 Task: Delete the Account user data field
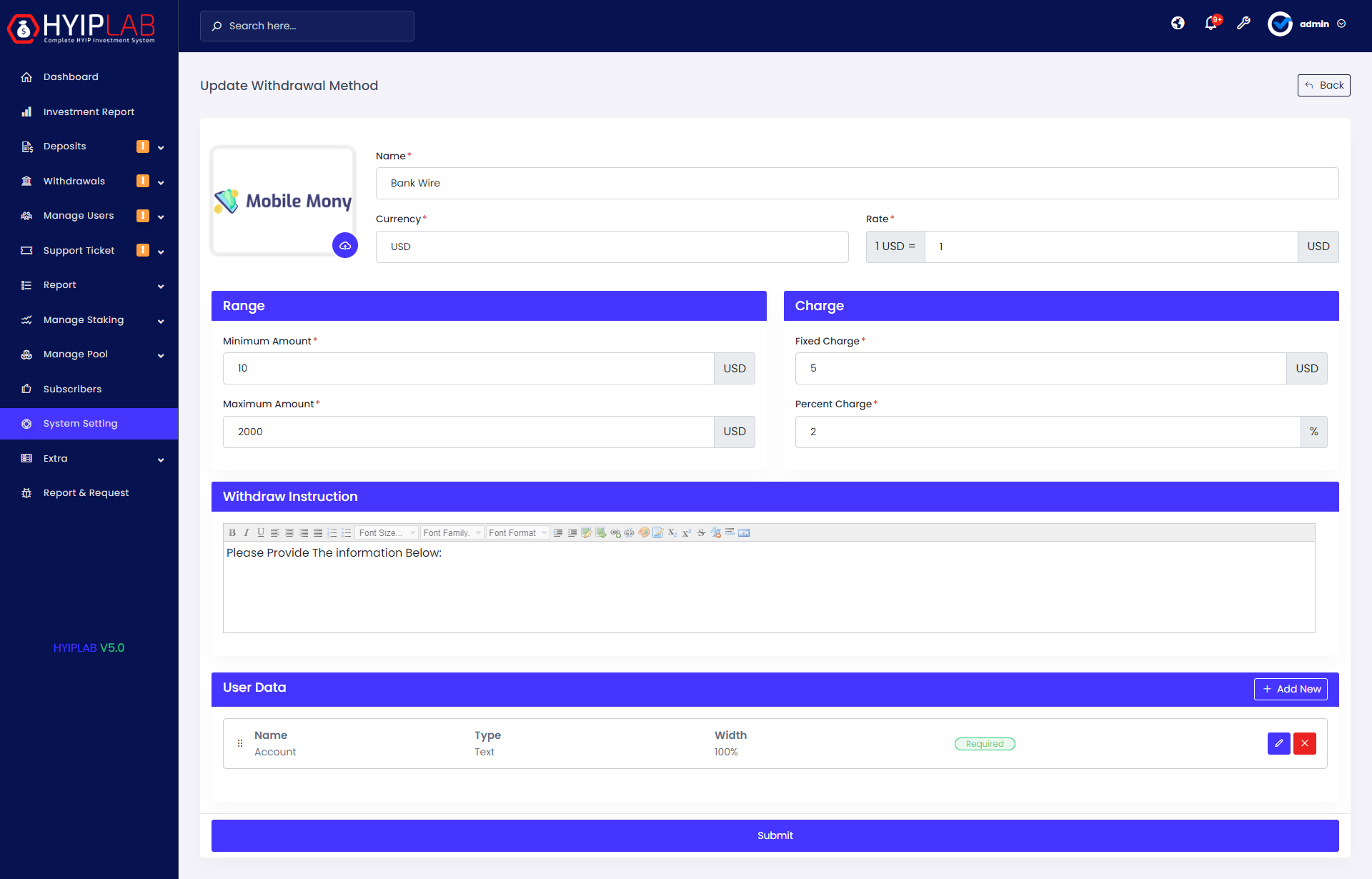pyautogui.click(x=1305, y=743)
